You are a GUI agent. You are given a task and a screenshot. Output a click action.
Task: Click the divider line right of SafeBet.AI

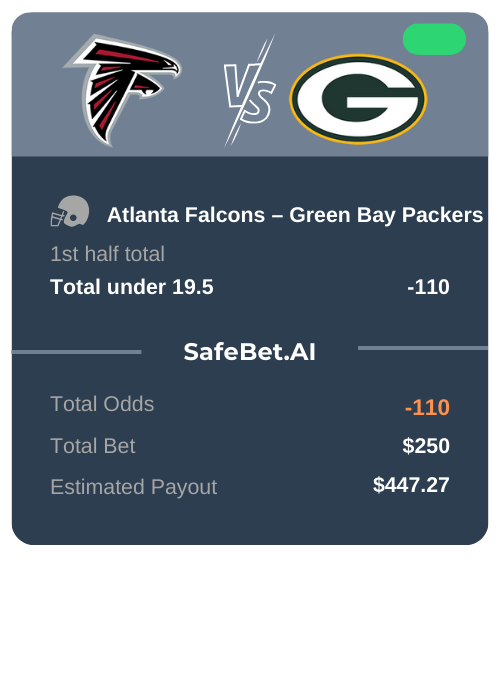coord(423,348)
